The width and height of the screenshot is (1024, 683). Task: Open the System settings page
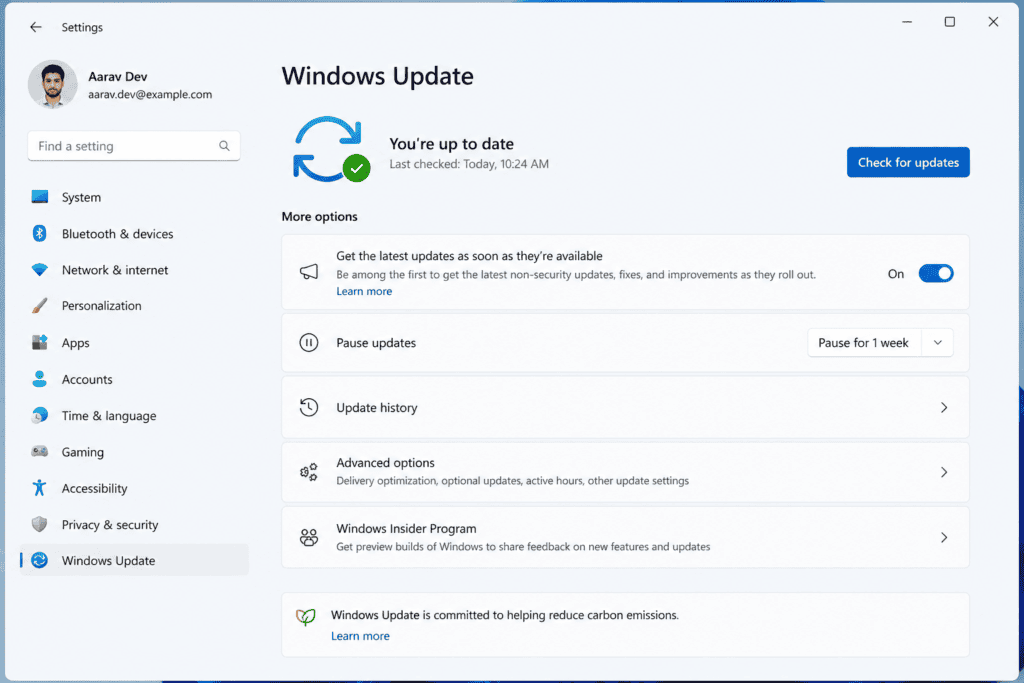point(134,197)
